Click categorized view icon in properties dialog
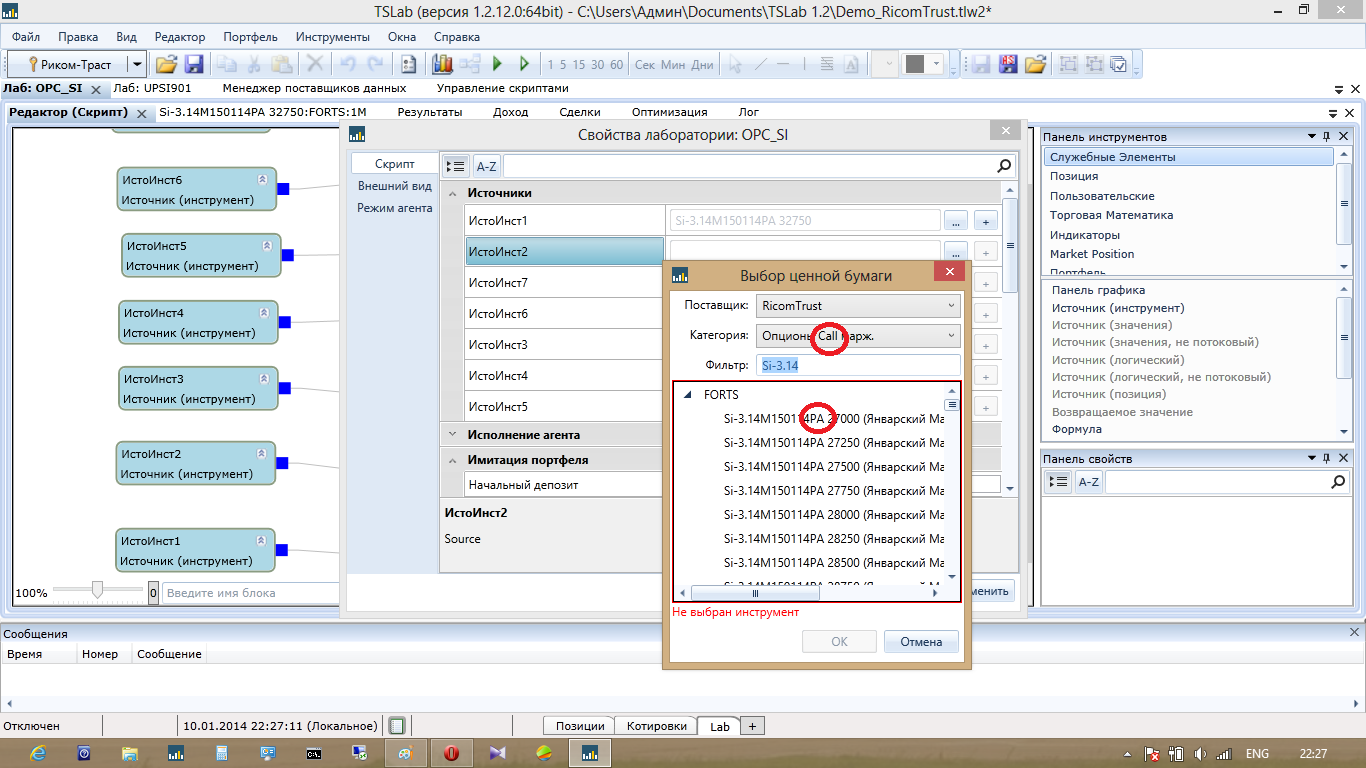Viewport: 1366px width, 768px height. point(456,166)
